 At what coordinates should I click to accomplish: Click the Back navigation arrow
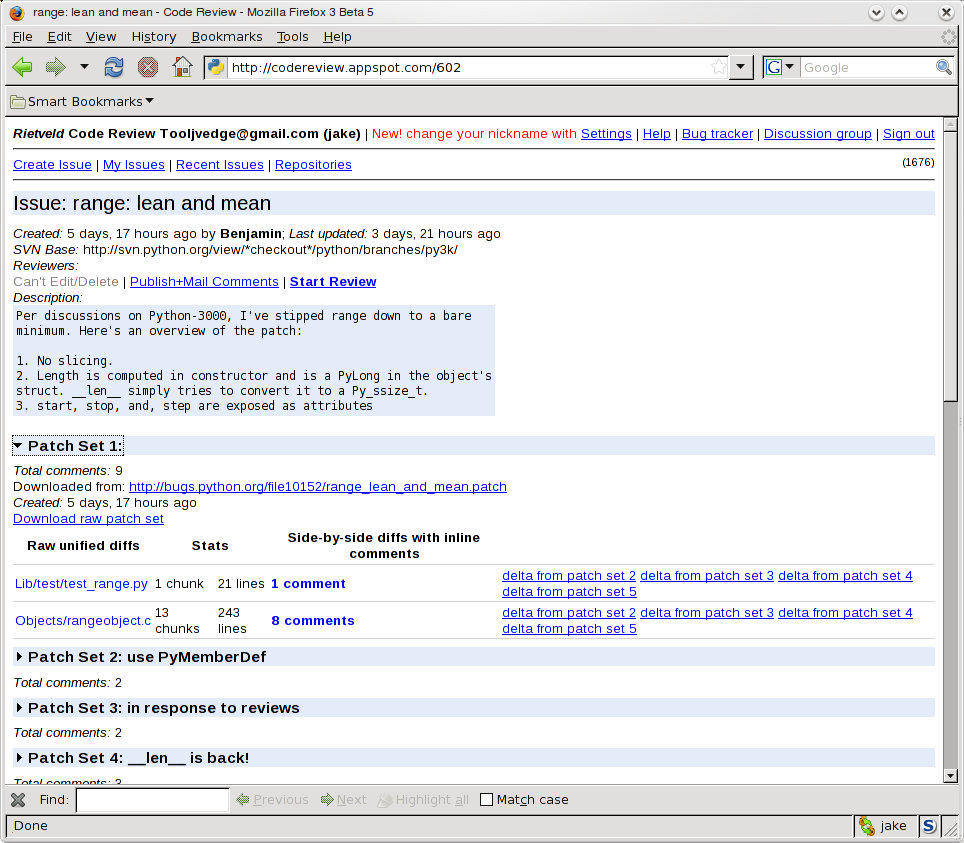click(x=22, y=67)
